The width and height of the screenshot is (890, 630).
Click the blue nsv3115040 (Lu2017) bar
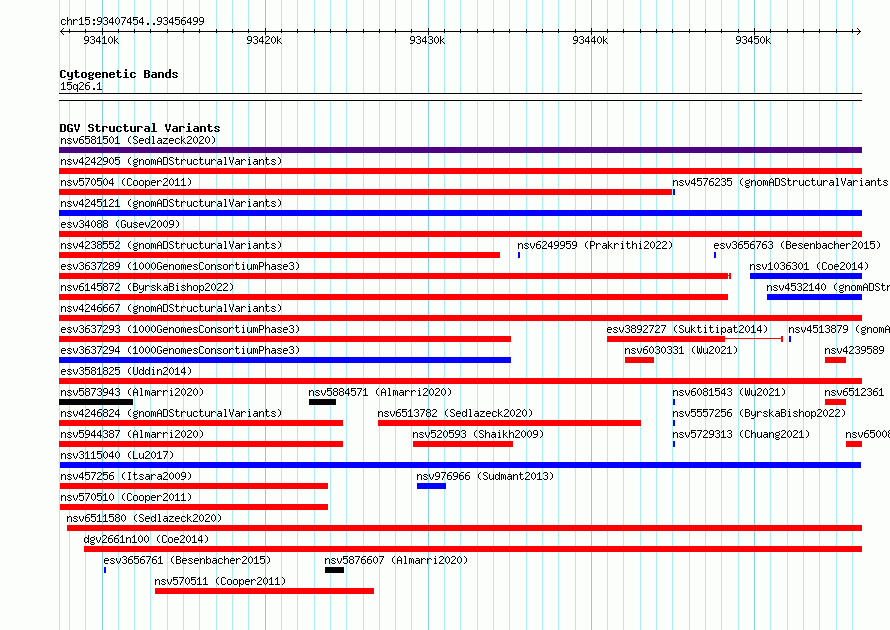pyautogui.click(x=460, y=465)
